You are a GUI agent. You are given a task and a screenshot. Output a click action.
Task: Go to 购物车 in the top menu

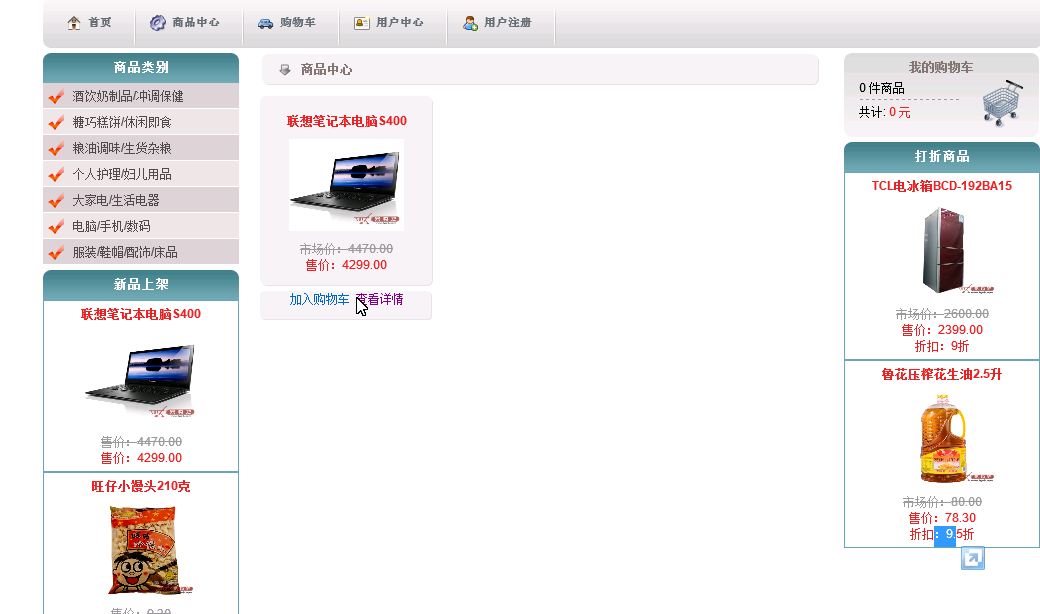coord(298,23)
